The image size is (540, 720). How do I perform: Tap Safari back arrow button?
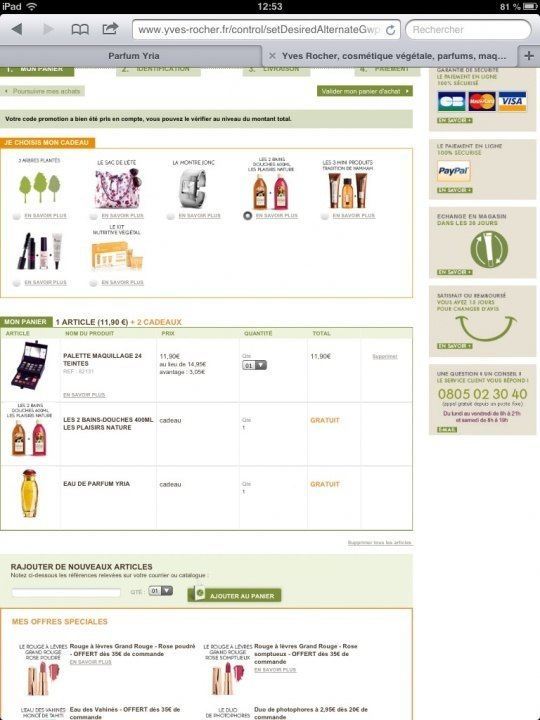tap(17, 29)
